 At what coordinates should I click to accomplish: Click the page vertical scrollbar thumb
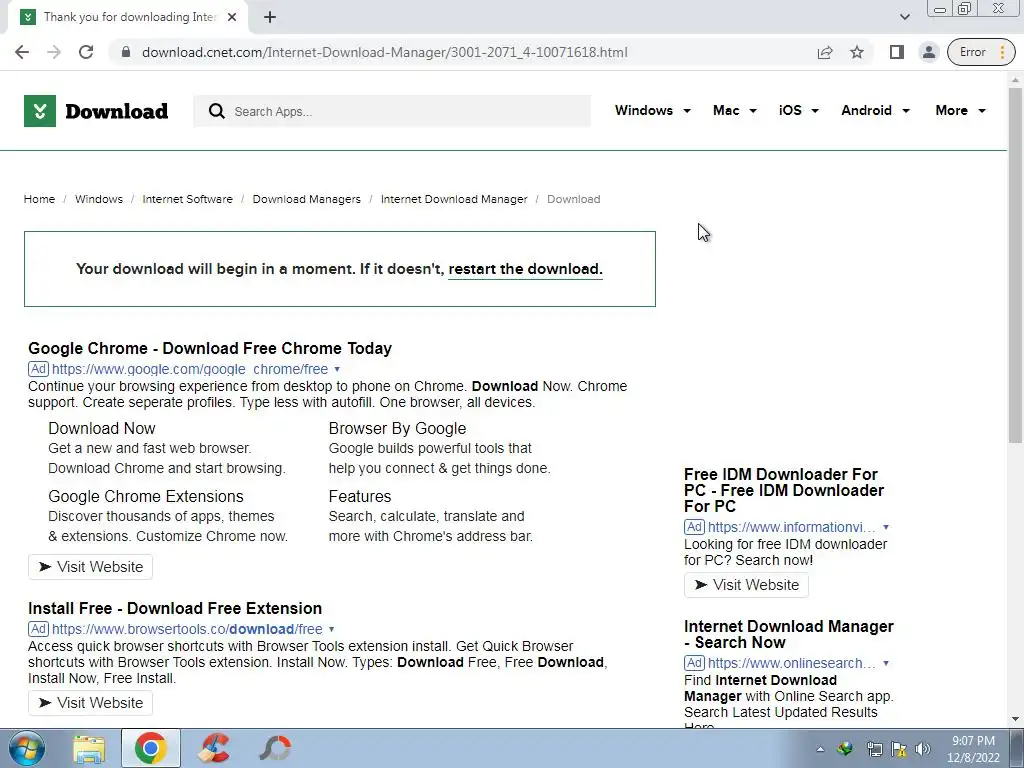pyautogui.click(x=1015, y=264)
